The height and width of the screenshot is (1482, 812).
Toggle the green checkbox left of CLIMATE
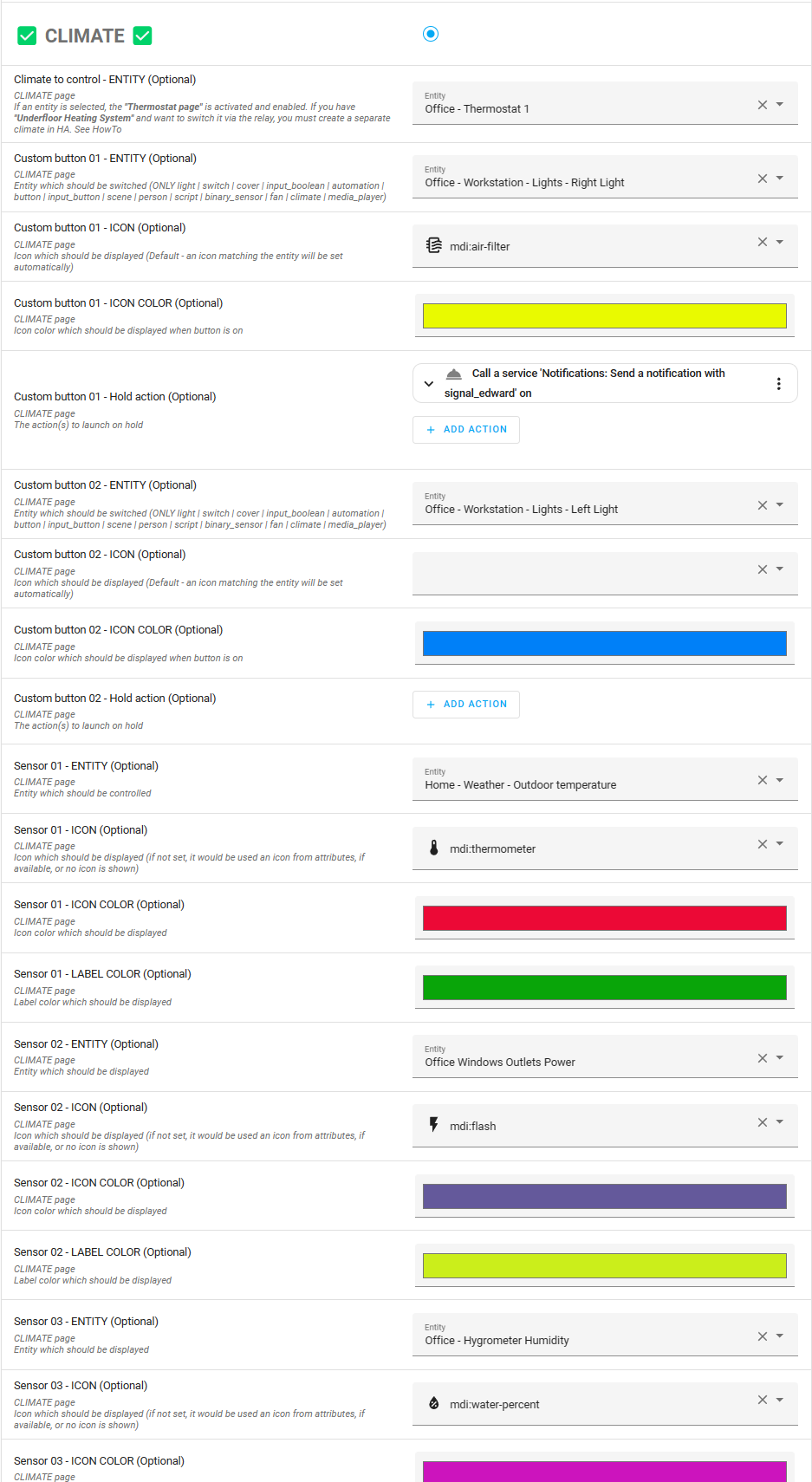coord(27,36)
